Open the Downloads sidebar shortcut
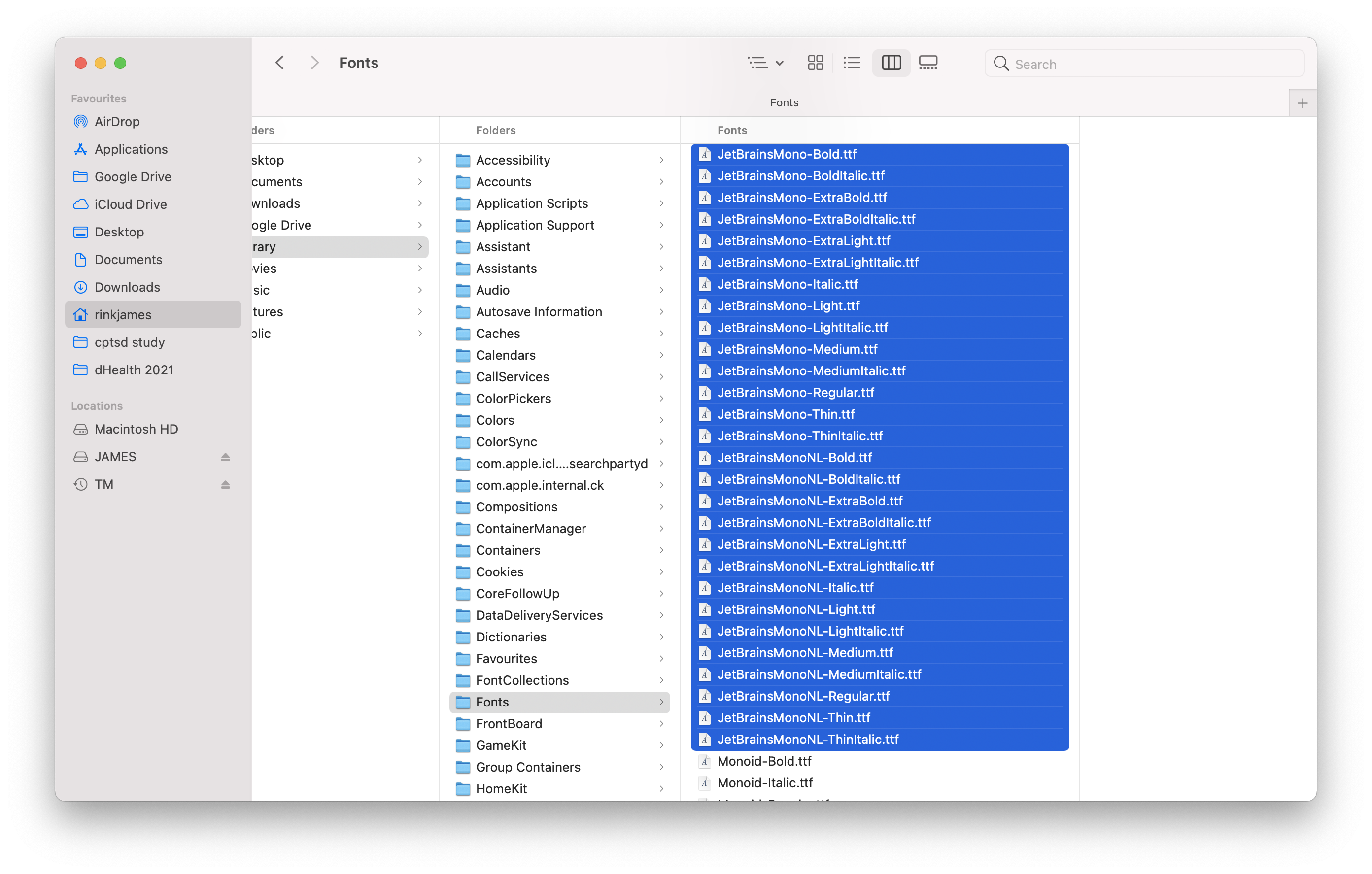1372x874 pixels. 127,287
